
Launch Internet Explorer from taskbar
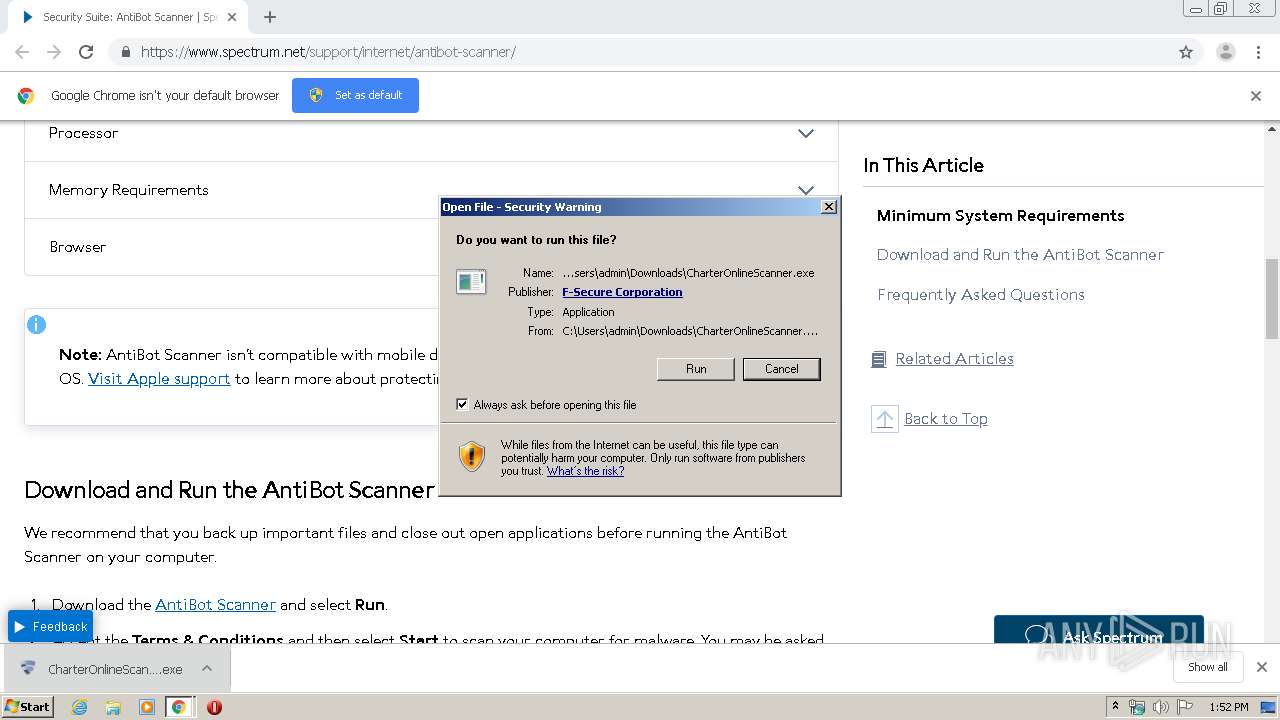79,707
